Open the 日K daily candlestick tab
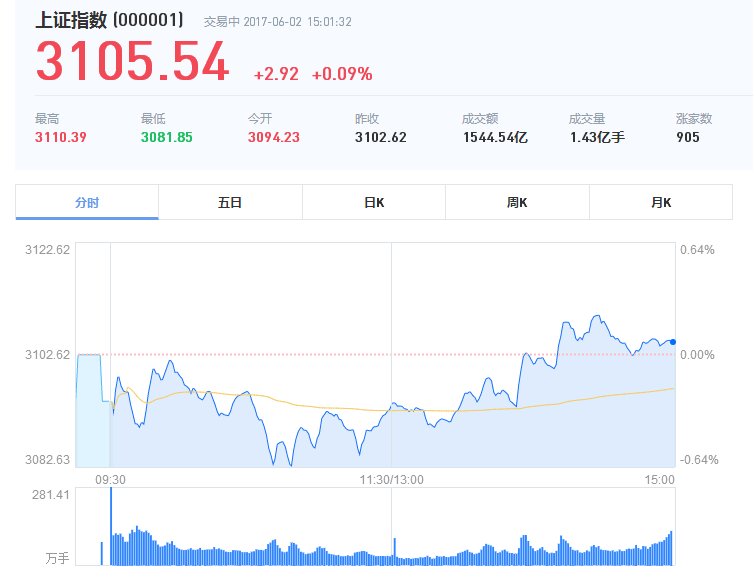Image resolution: width=753 pixels, height=582 pixels. 374,202
